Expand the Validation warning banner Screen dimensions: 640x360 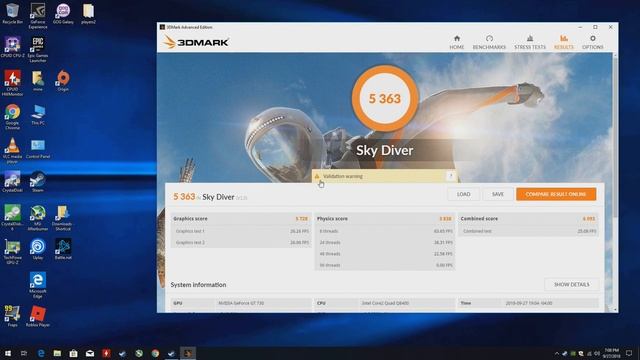384,176
